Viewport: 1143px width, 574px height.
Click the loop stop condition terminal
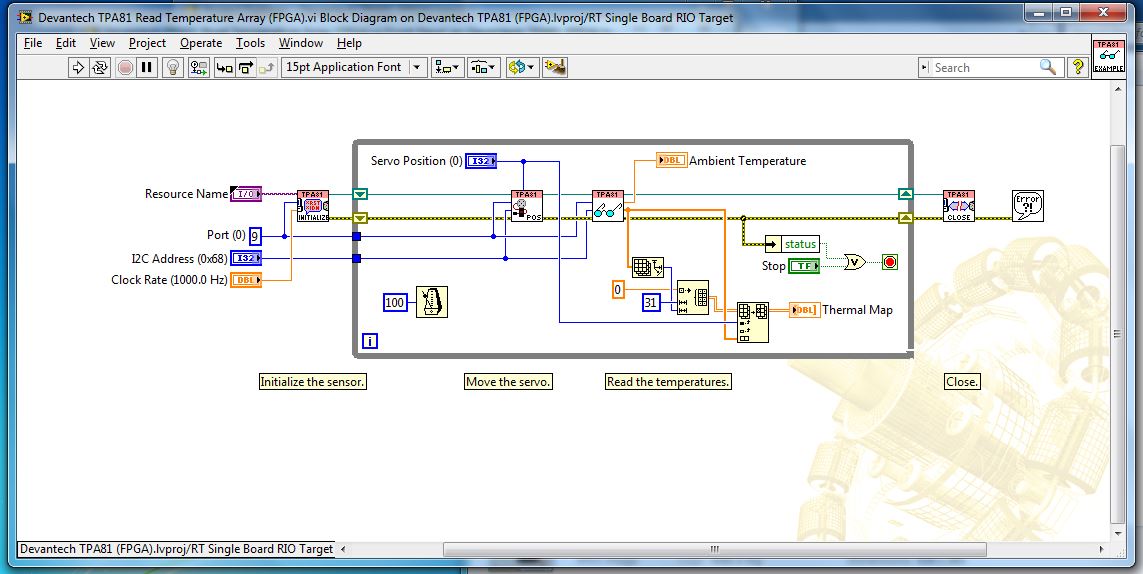tap(889, 262)
